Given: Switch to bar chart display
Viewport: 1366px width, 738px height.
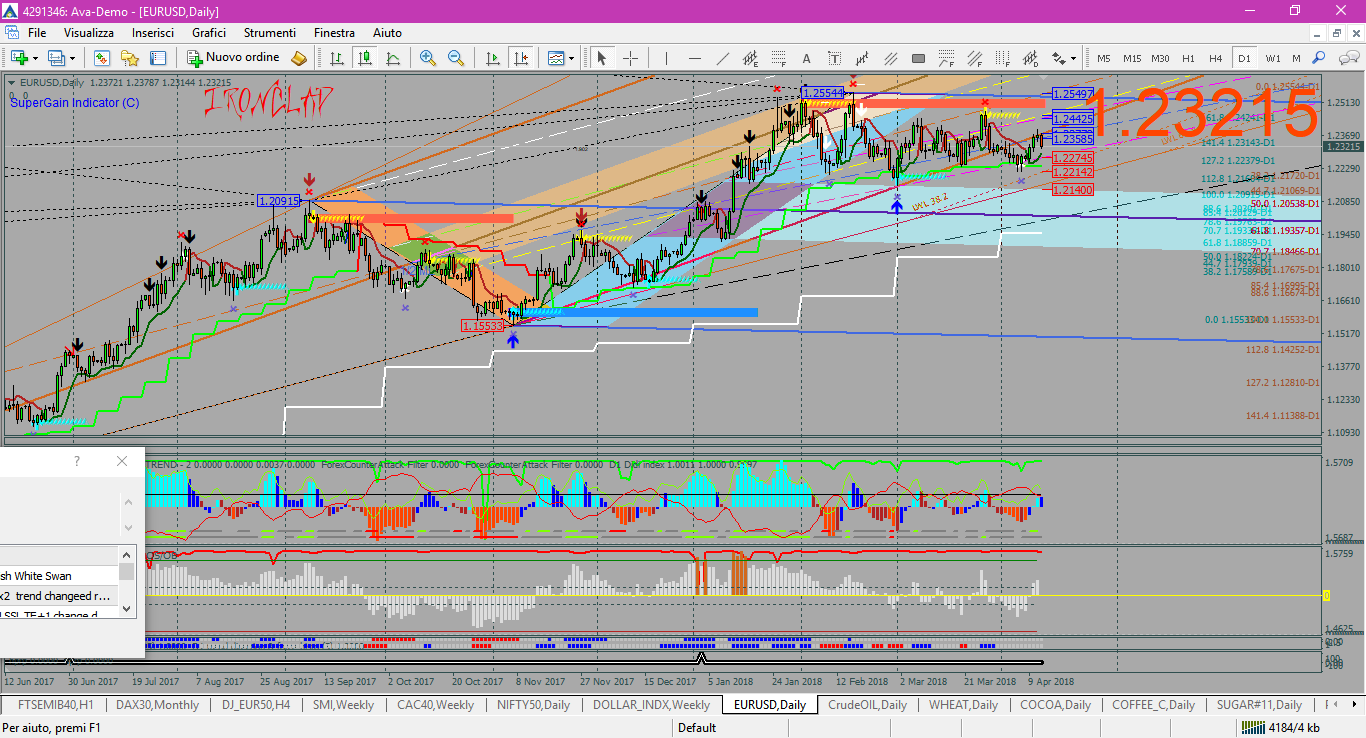Looking at the screenshot, I should (337, 58).
